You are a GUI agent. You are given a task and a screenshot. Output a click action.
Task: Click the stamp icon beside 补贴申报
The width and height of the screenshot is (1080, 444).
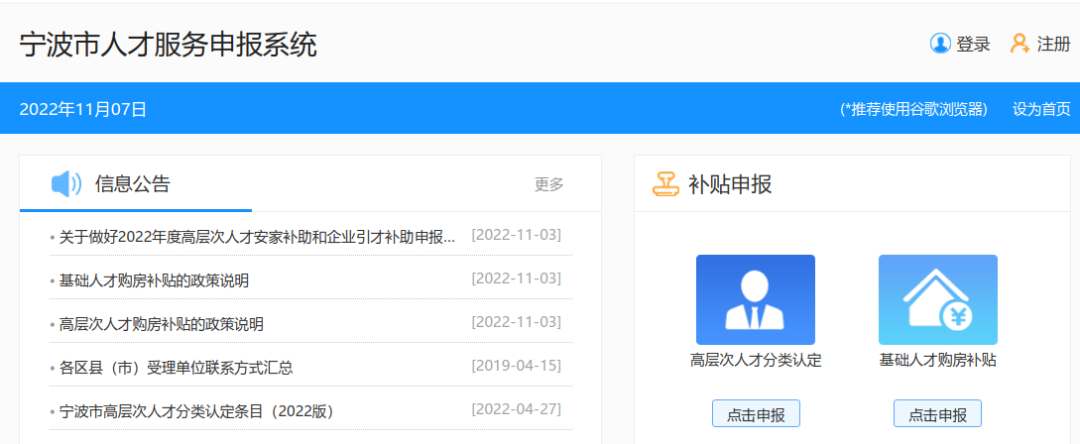point(666,184)
